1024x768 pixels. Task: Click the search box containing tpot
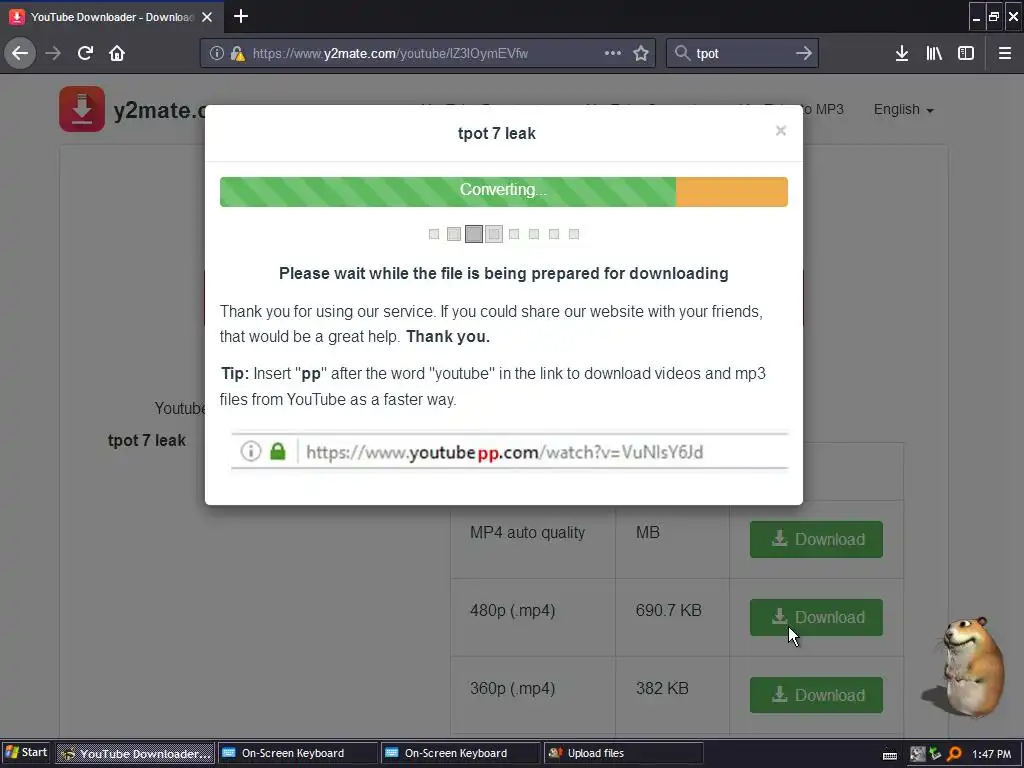click(x=741, y=54)
